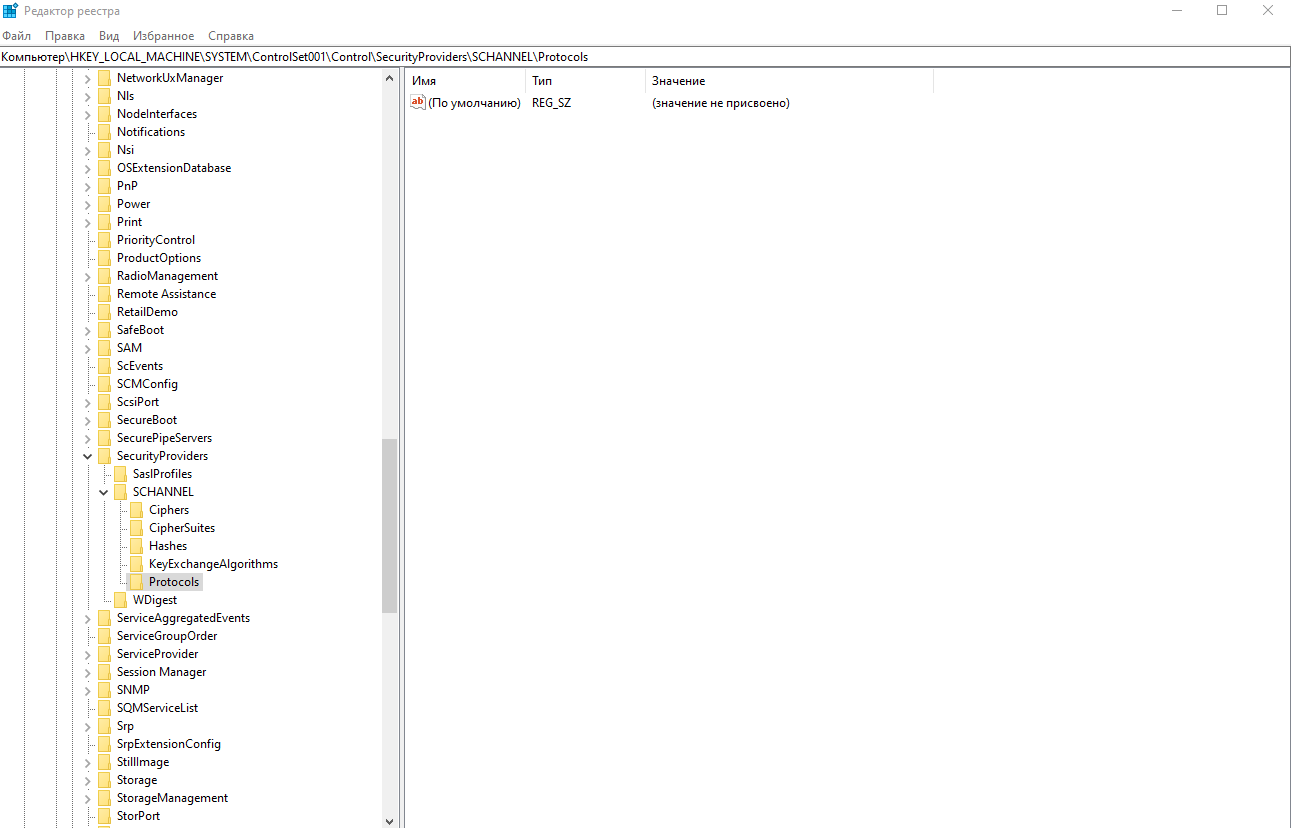Expand the Session Manager node
The image size is (1291, 828).
pyautogui.click(x=88, y=672)
